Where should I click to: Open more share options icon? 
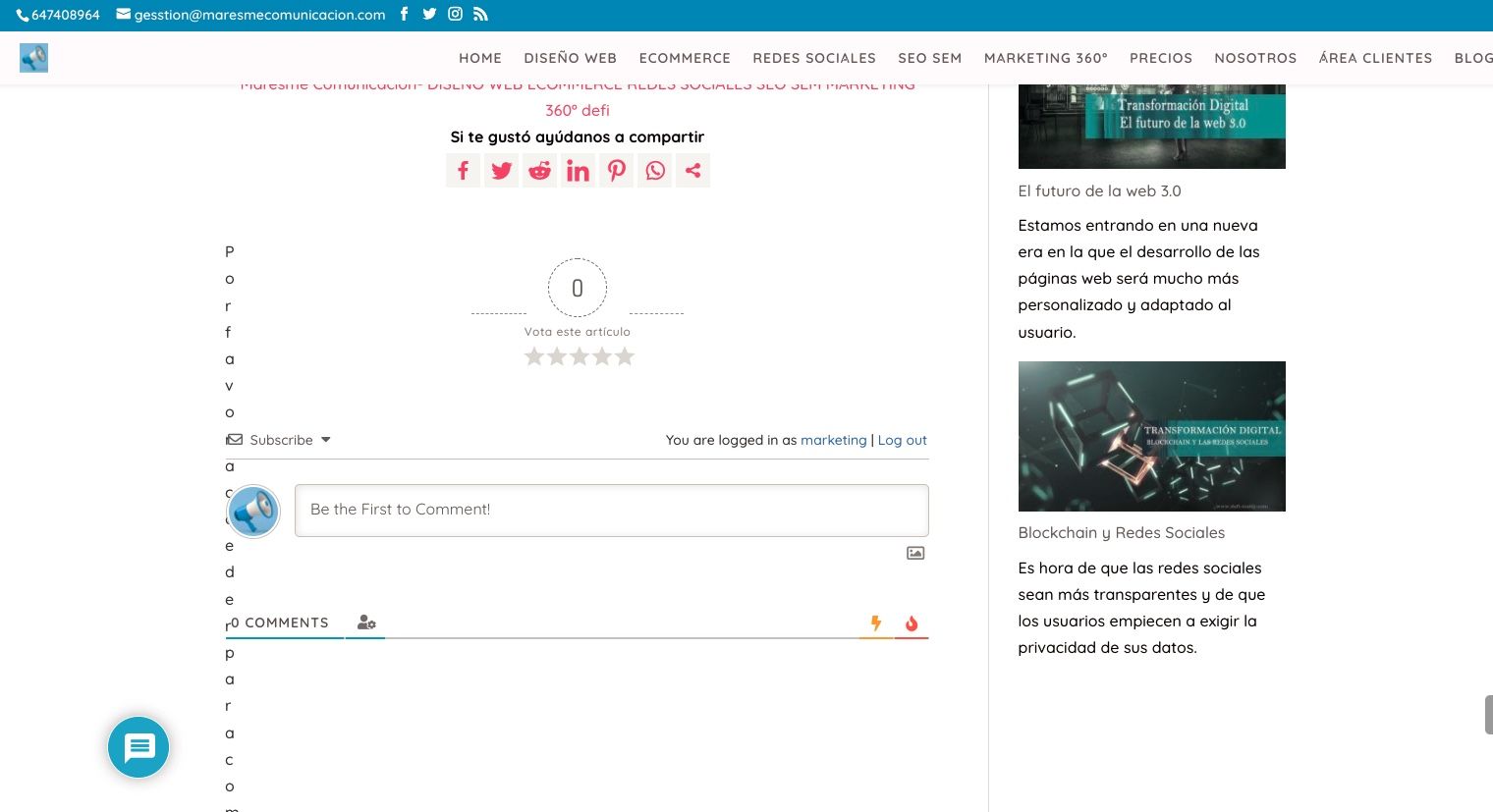[692, 171]
